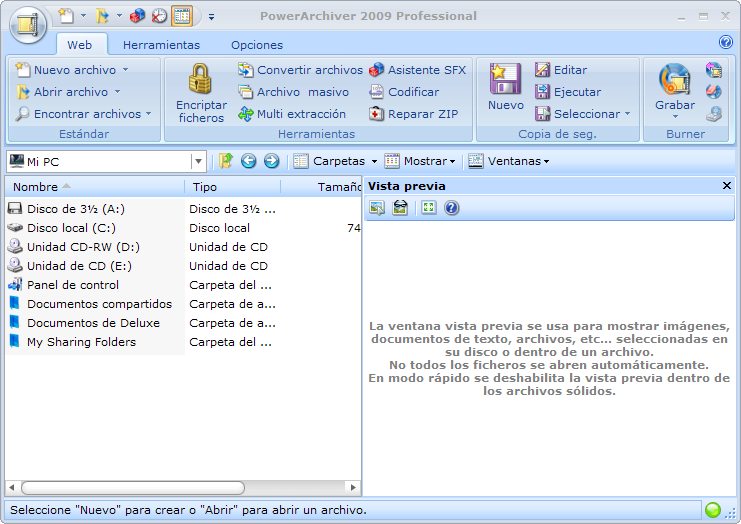Open the Mostrar view dropdown
Screen dimensions: 741x524
pyautogui.click(x=420, y=161)
